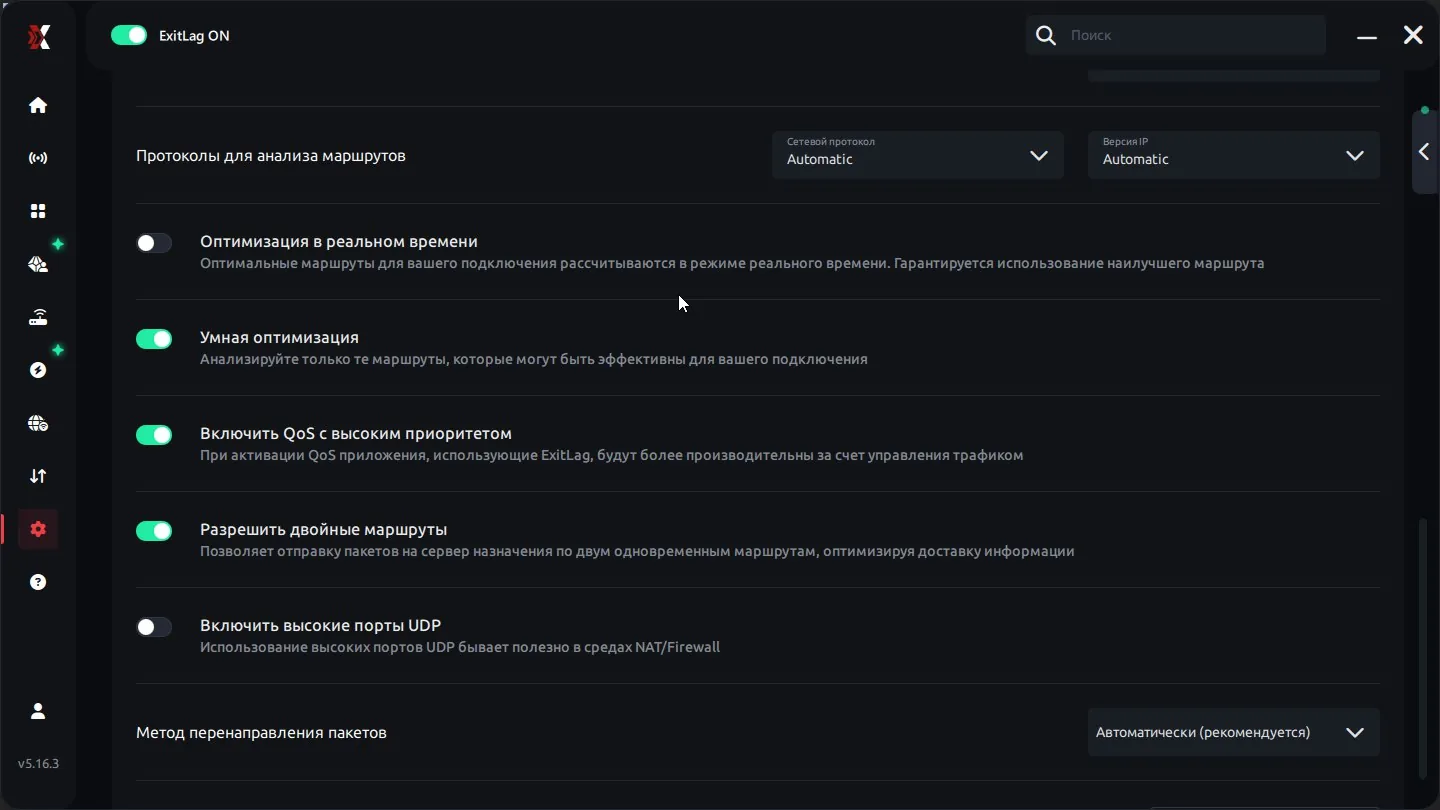Click the Умная оптимизация title text

tap(279, 338)
